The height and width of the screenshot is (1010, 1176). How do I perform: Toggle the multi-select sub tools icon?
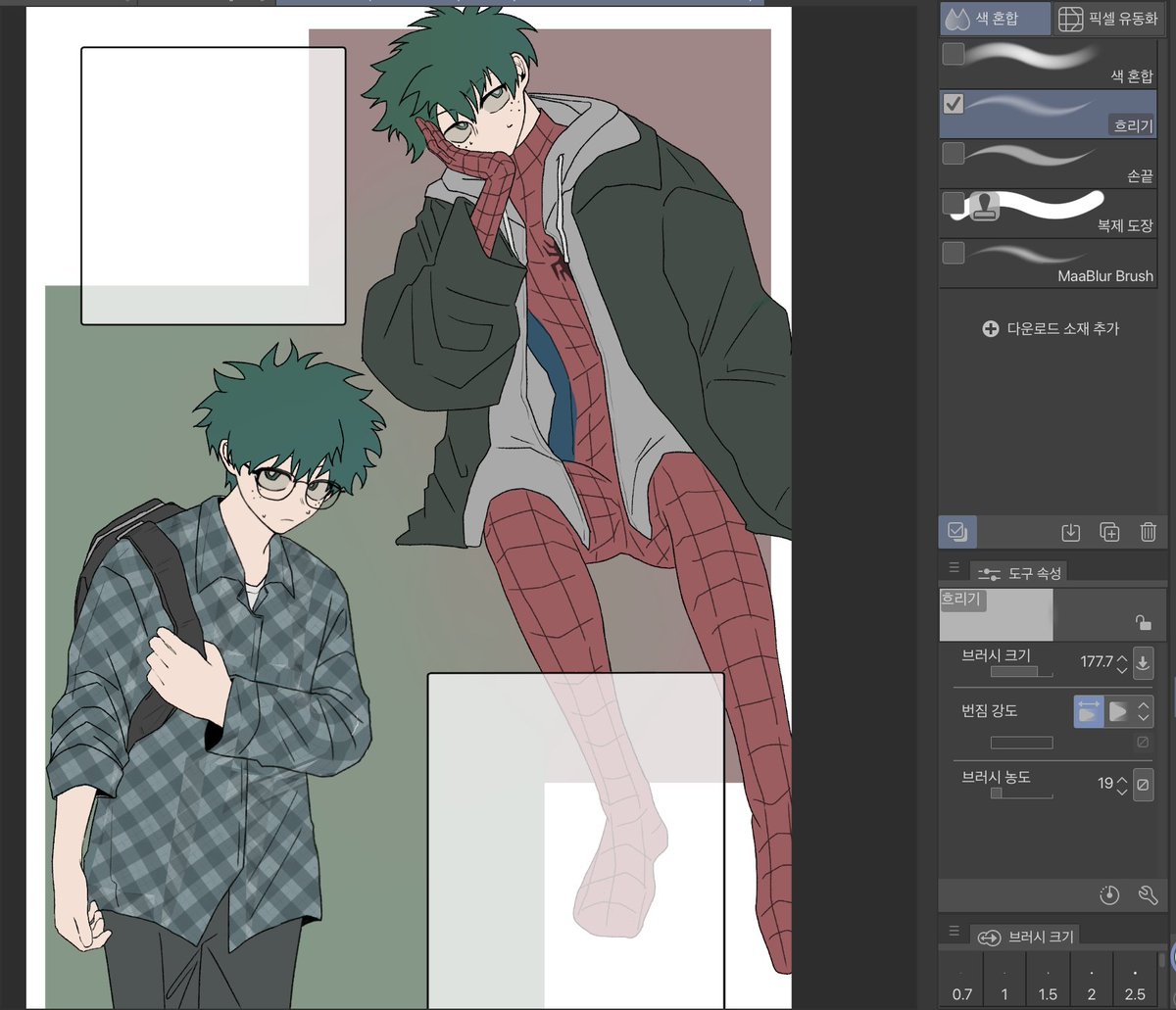[957, 532]
